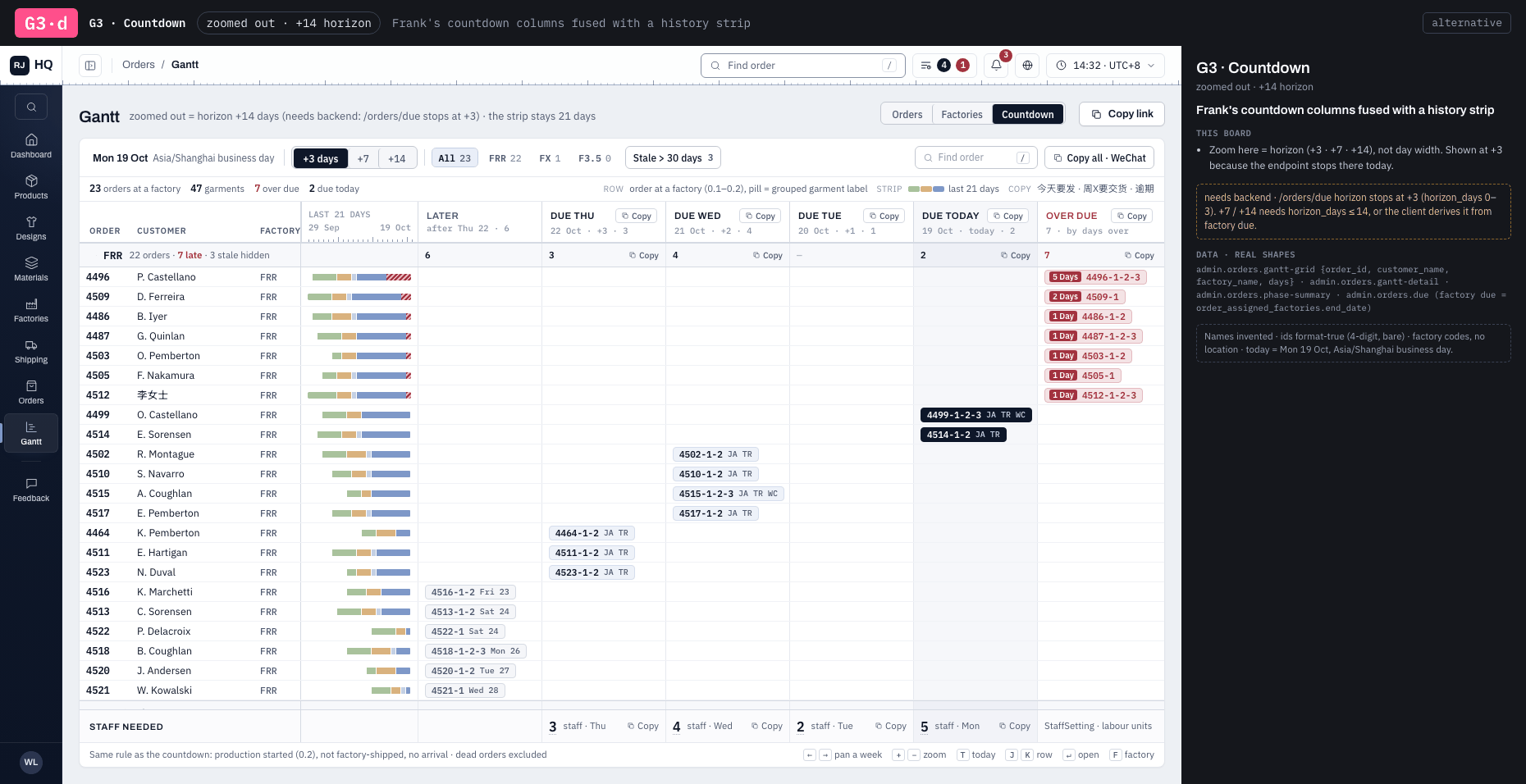Open Factories in the sidebar
The height and width of the screenshot is (784, 1526).
pos(31,310)
